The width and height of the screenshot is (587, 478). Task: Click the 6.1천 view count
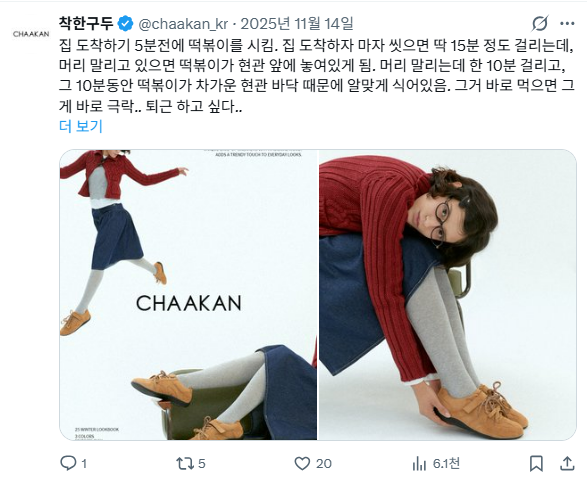(x=446, y=464)
